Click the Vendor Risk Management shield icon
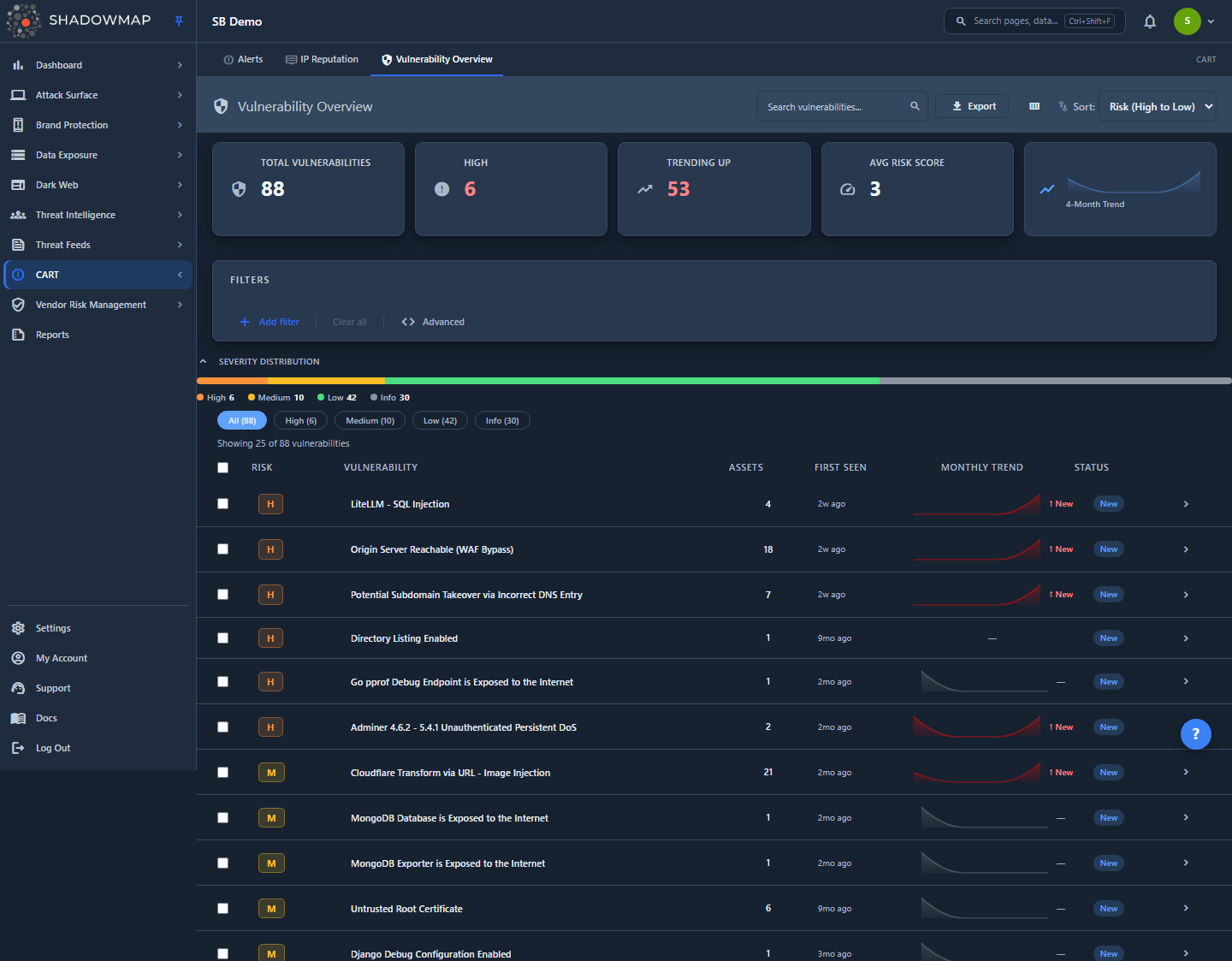 click(x=18, y=305)
